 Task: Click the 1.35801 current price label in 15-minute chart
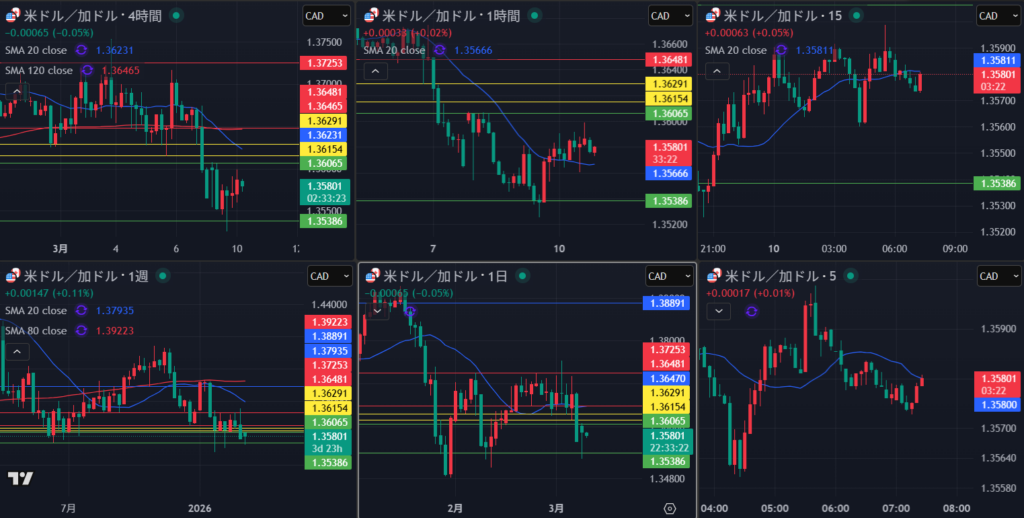pos(995,75)
